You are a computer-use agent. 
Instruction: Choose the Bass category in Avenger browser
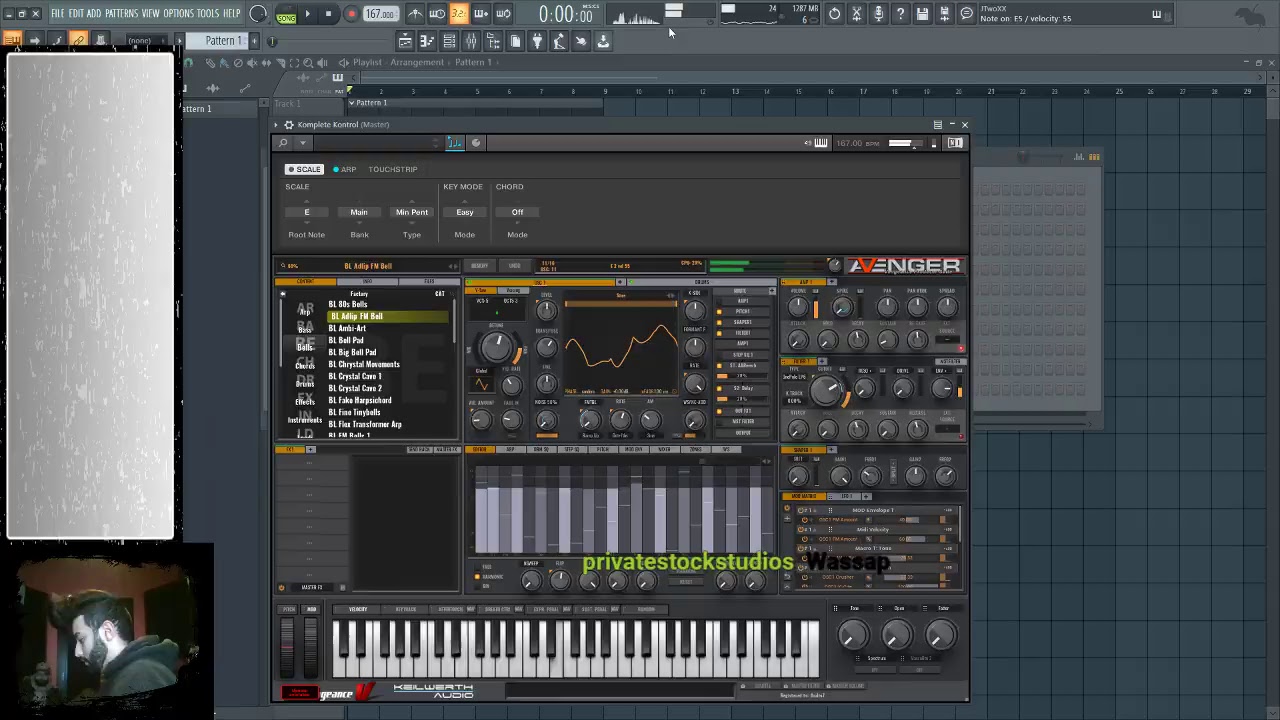[x=305, y=329]
